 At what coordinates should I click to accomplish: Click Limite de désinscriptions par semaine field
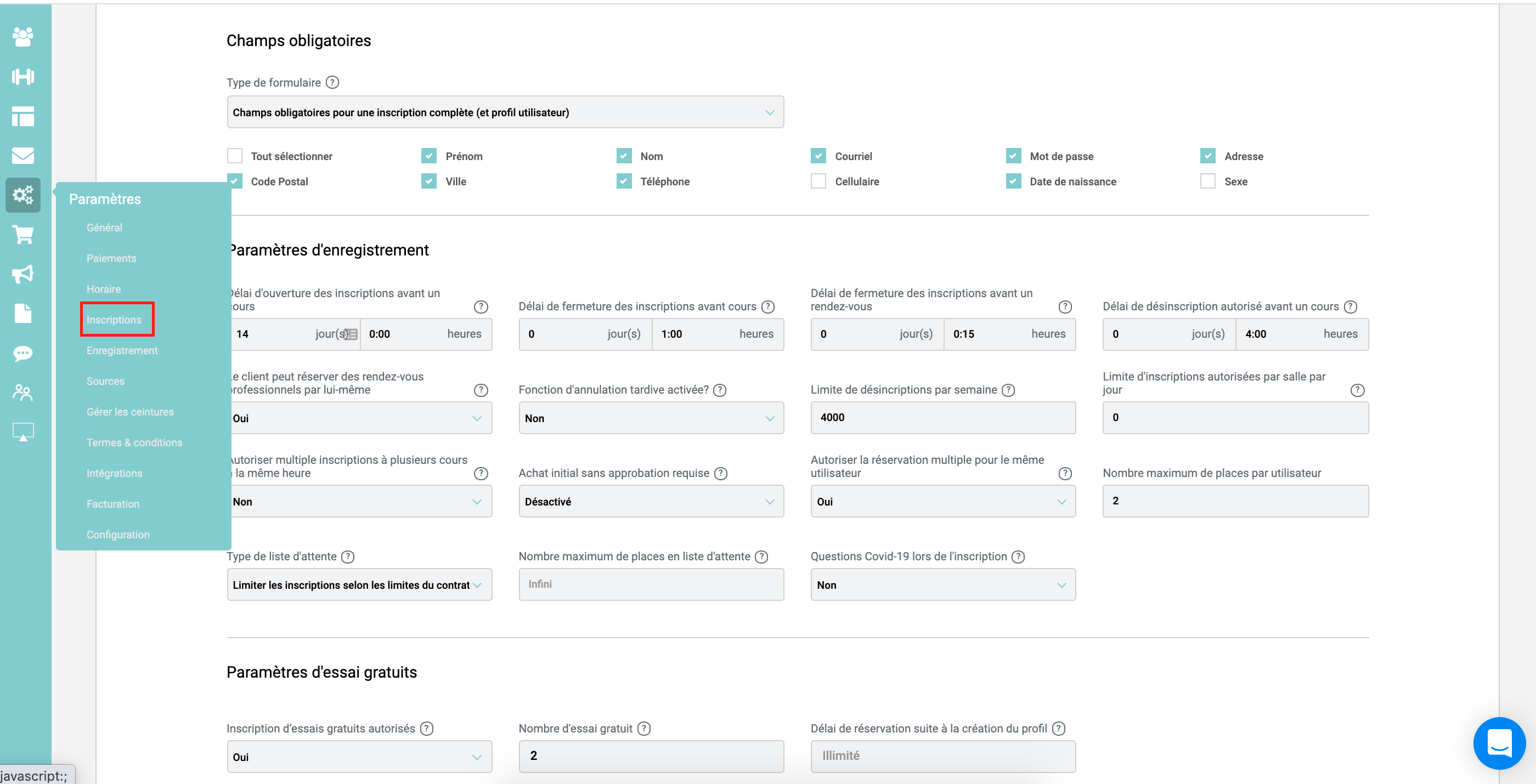[x=942, y=418]
